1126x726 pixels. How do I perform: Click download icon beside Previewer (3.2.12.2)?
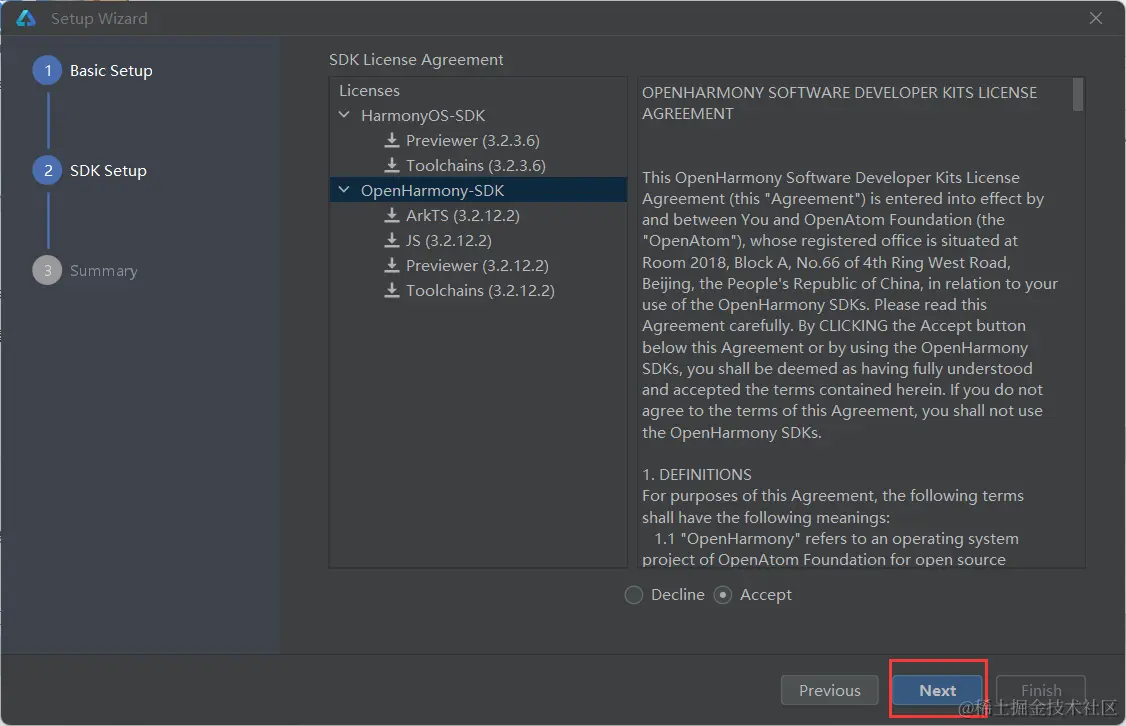coord(391,265)
